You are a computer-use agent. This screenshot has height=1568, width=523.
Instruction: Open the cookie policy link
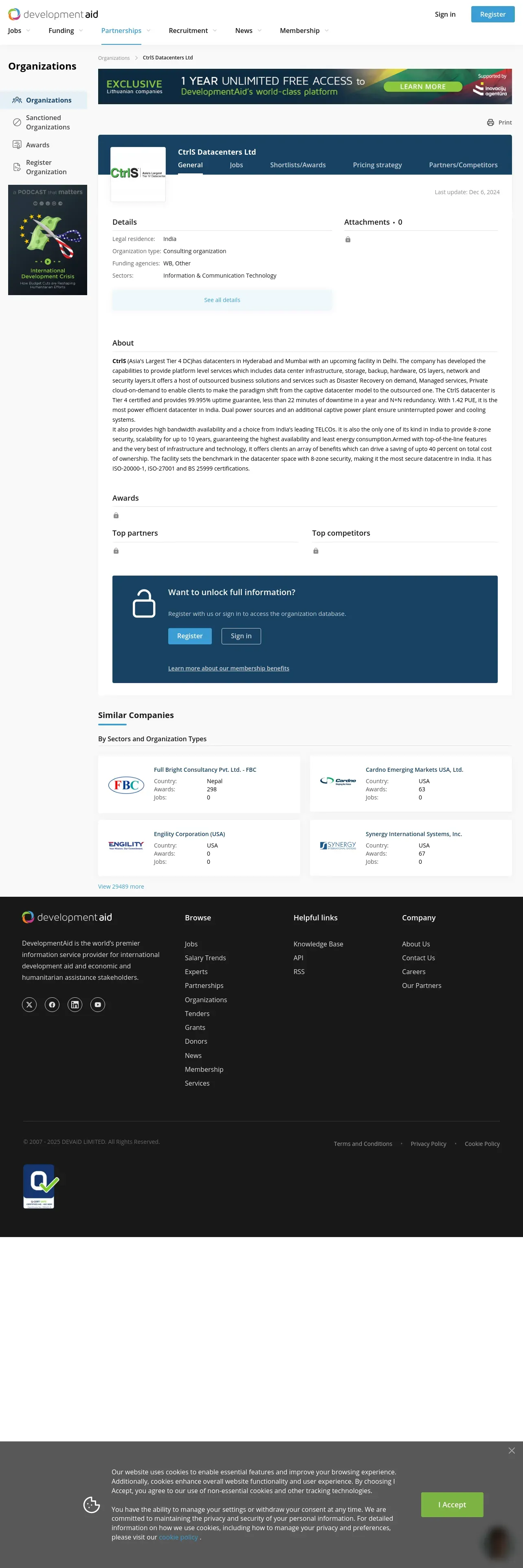[178, 1537]
